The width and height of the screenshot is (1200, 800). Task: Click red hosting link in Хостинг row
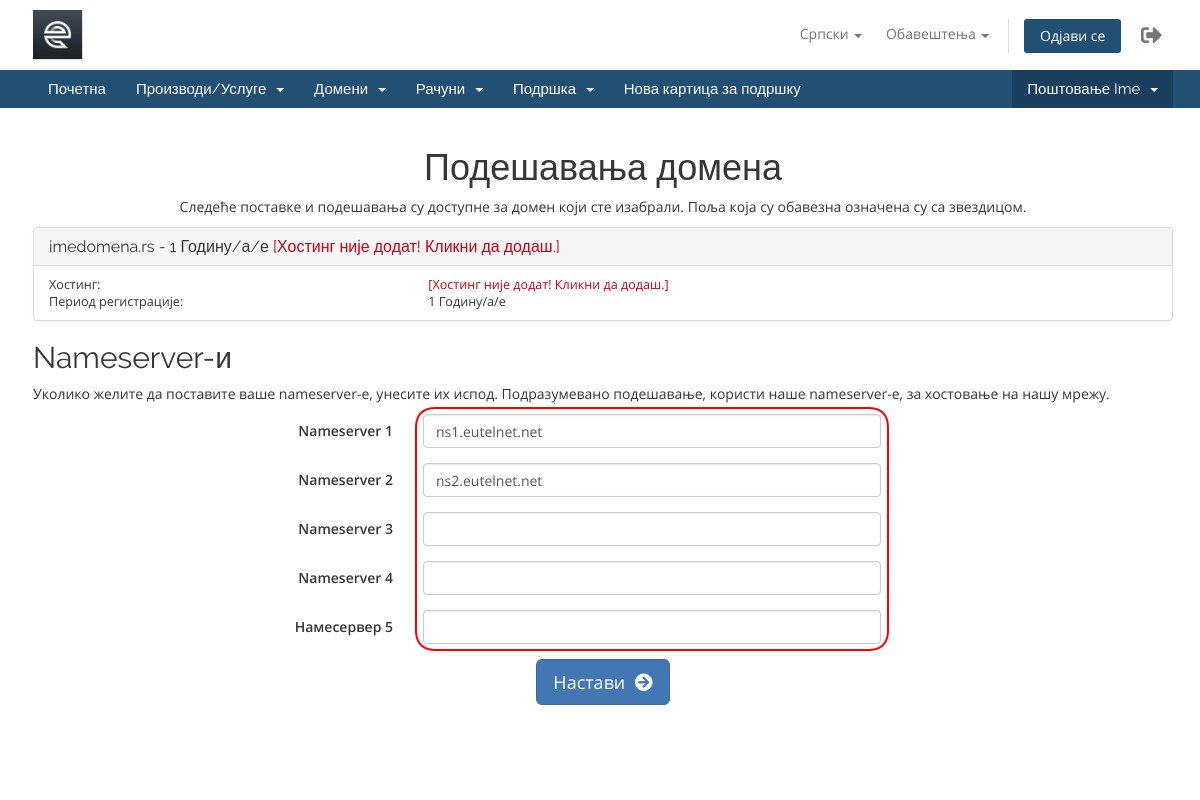[x=548, y=285]
